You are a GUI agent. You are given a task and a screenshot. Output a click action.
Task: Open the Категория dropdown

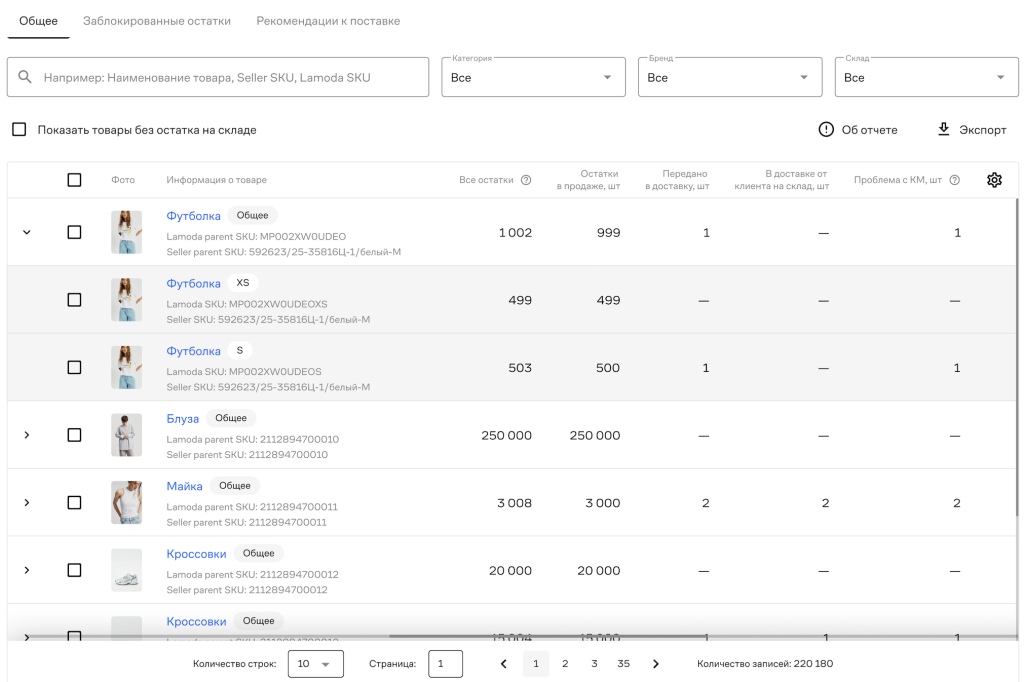tap(534, 77)
